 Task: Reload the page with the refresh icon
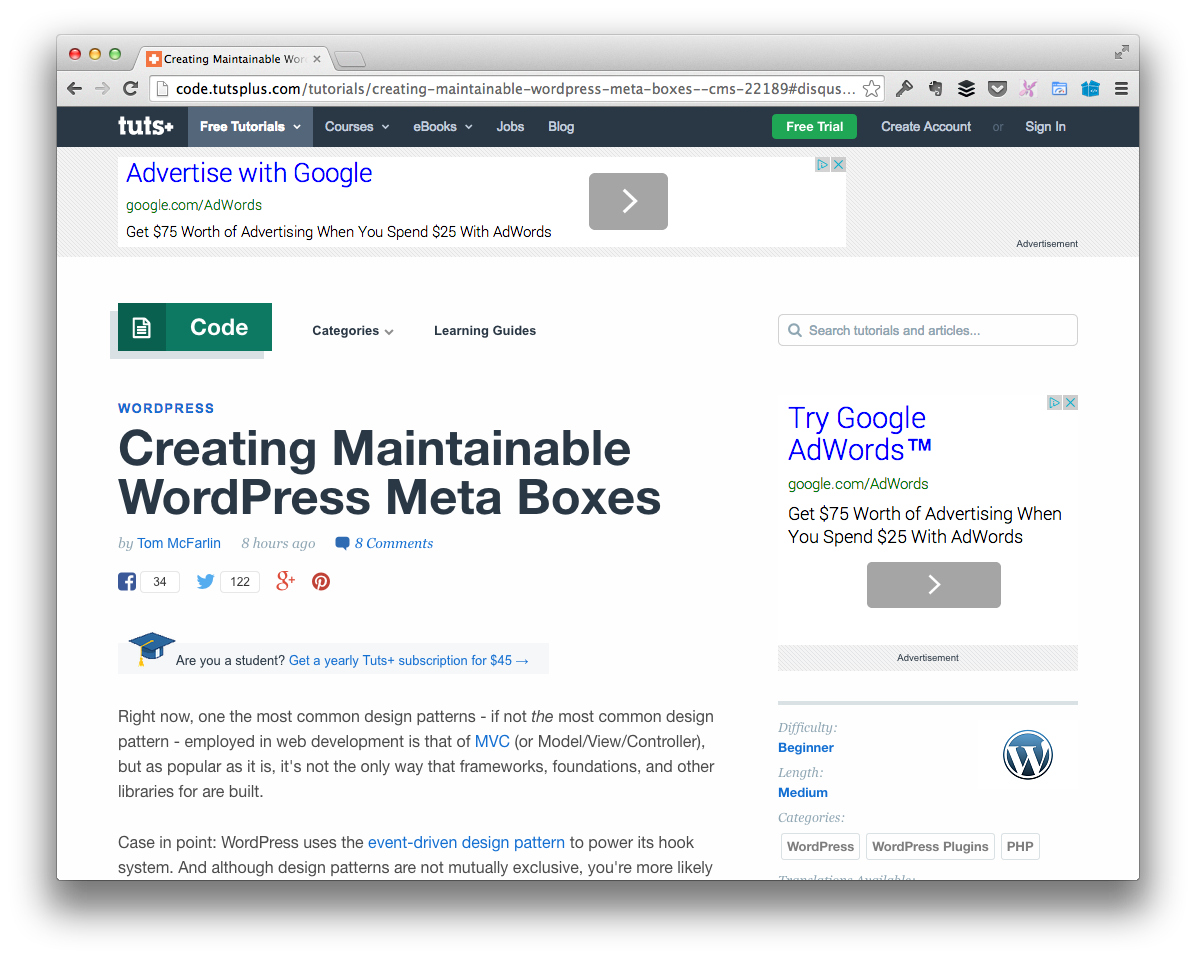(x=130, y=88)
